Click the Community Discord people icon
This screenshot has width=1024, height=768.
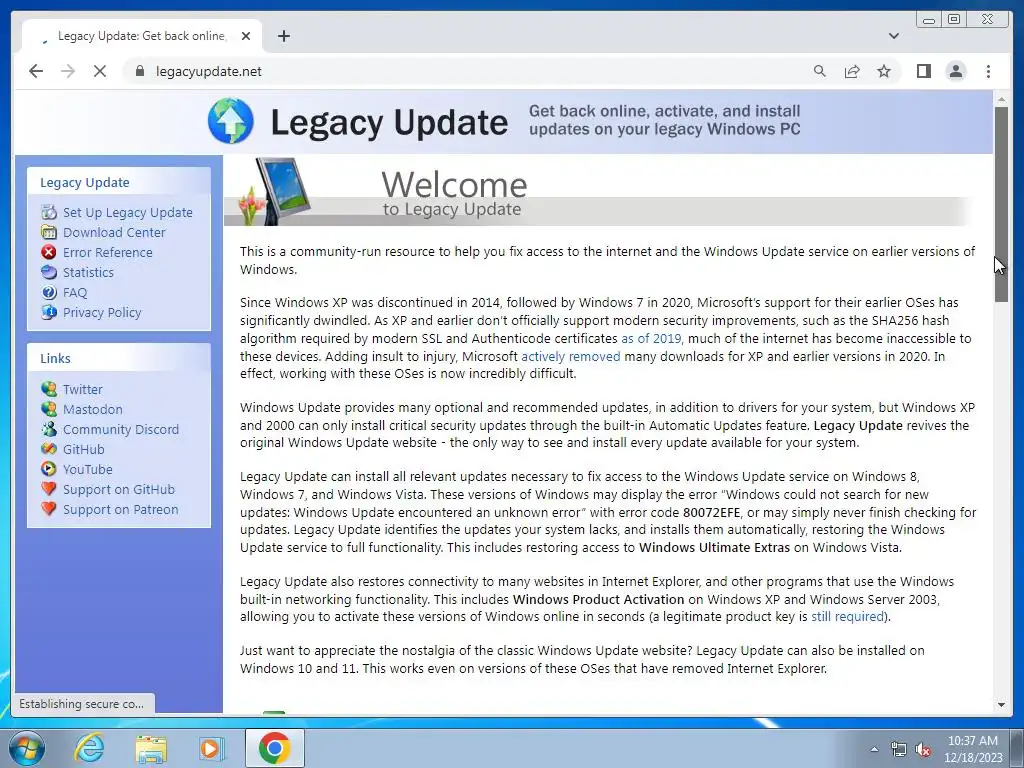pyautogui.click(x=49, y=429)
